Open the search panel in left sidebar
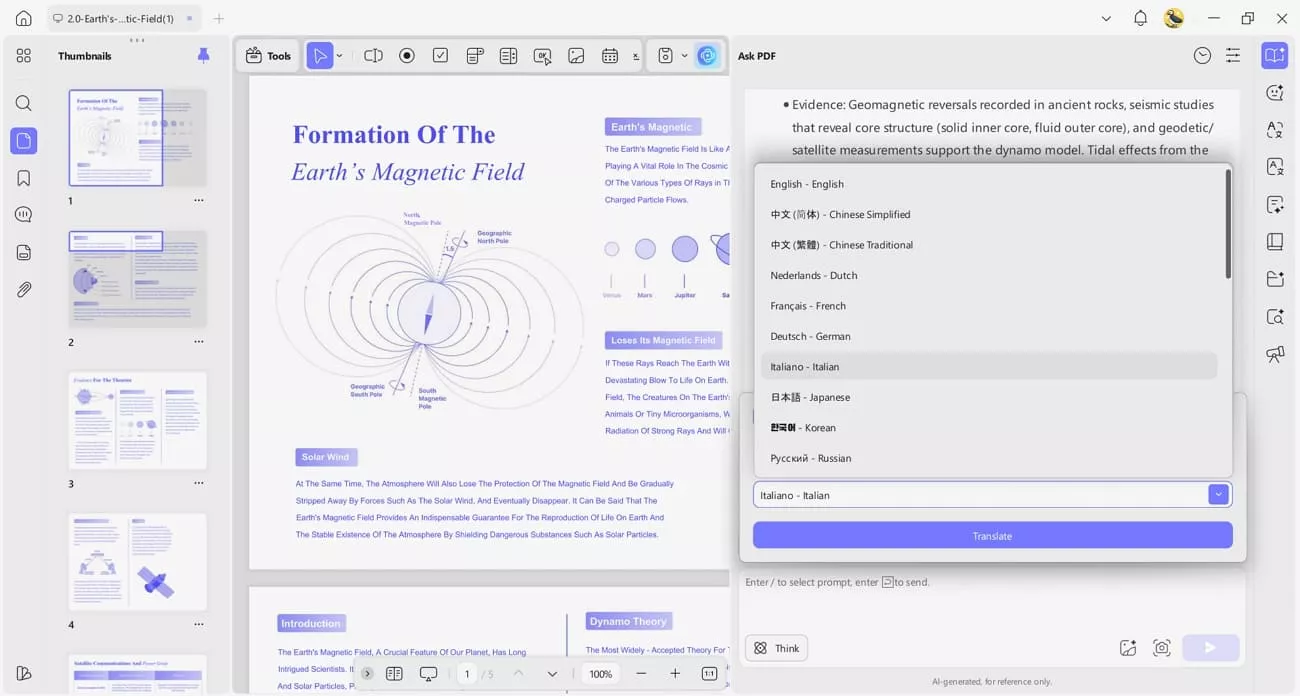1300x696 pixels. [x=24, y=103]
